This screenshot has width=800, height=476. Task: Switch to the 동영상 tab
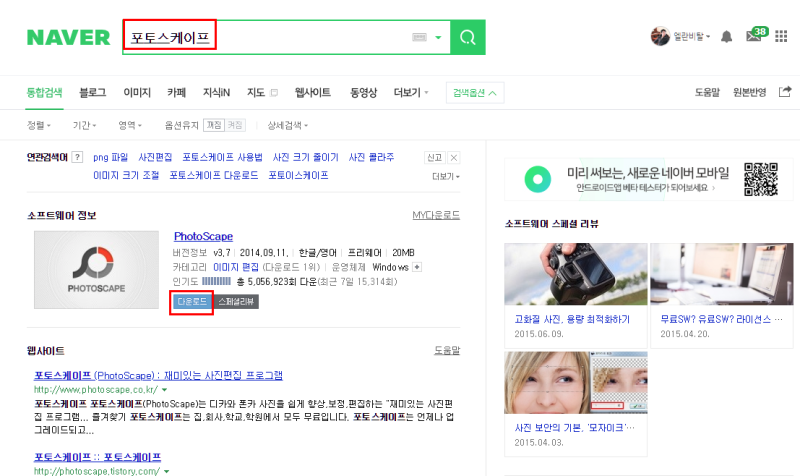[x=363, y=92]
